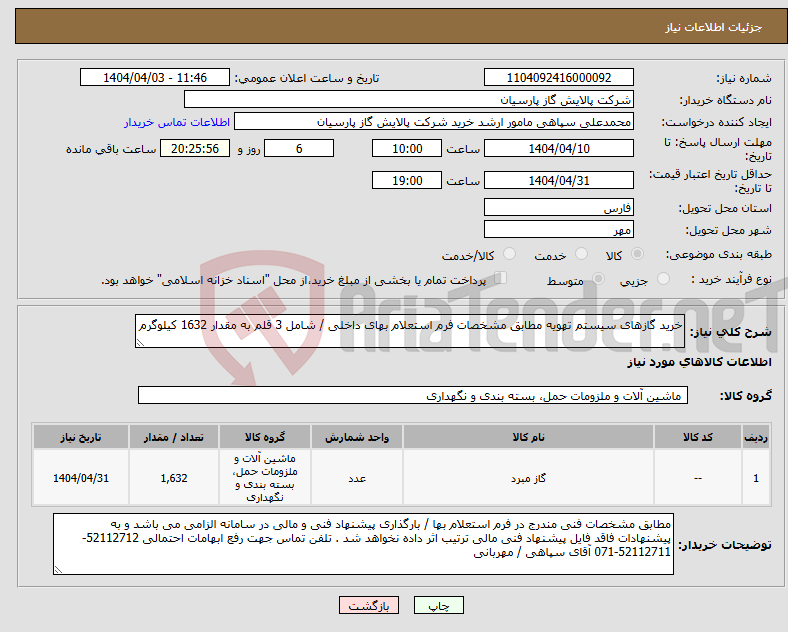Click the section title اطلاعات کالاهای مورد نیاز
Image resolution: width=788 pixels, height=632 pixels.
(699, 362)
